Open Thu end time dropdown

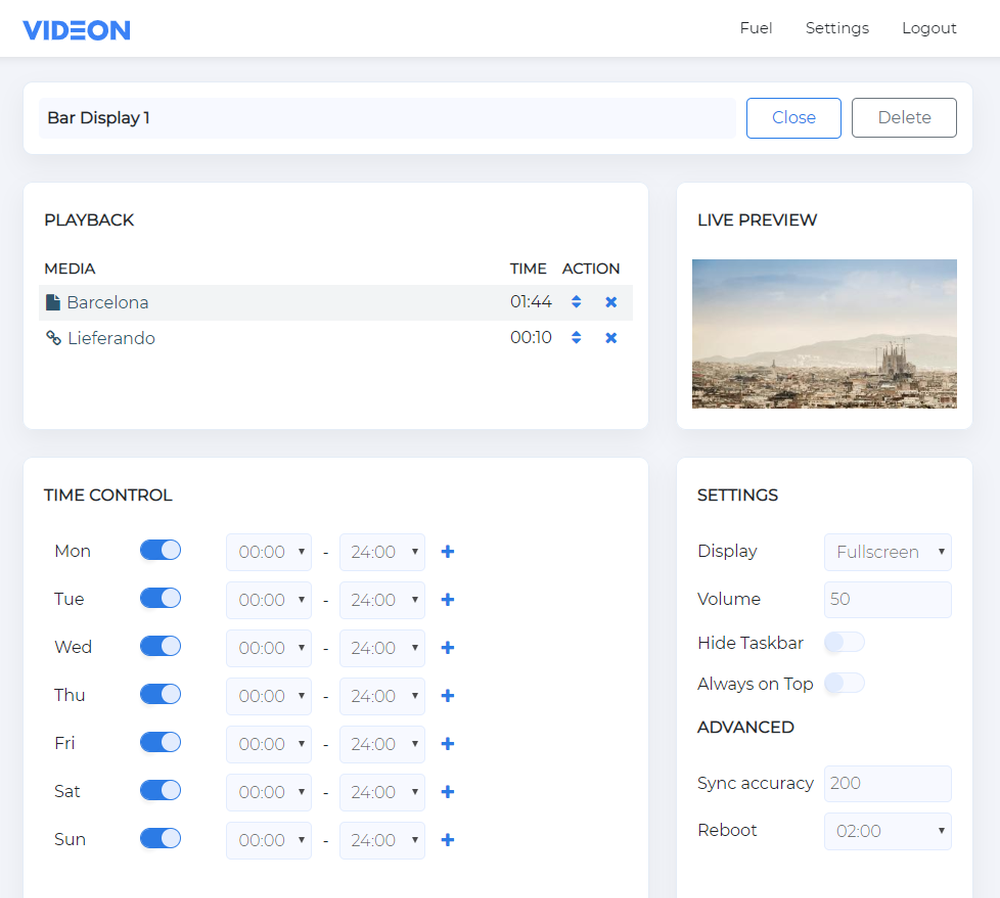[x=382, y=696]
